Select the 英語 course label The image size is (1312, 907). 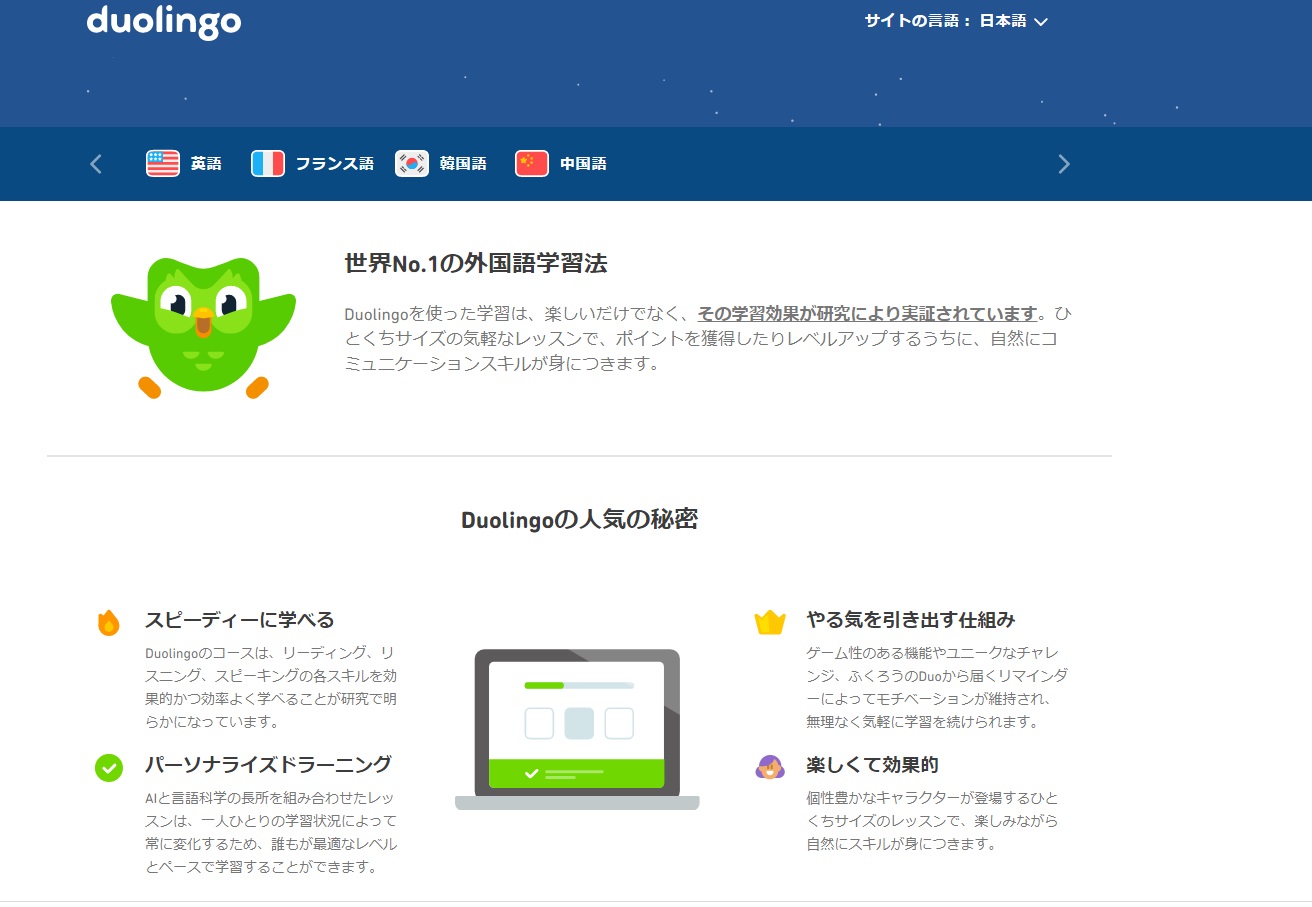pyautogui.click(x=206, y=164)
